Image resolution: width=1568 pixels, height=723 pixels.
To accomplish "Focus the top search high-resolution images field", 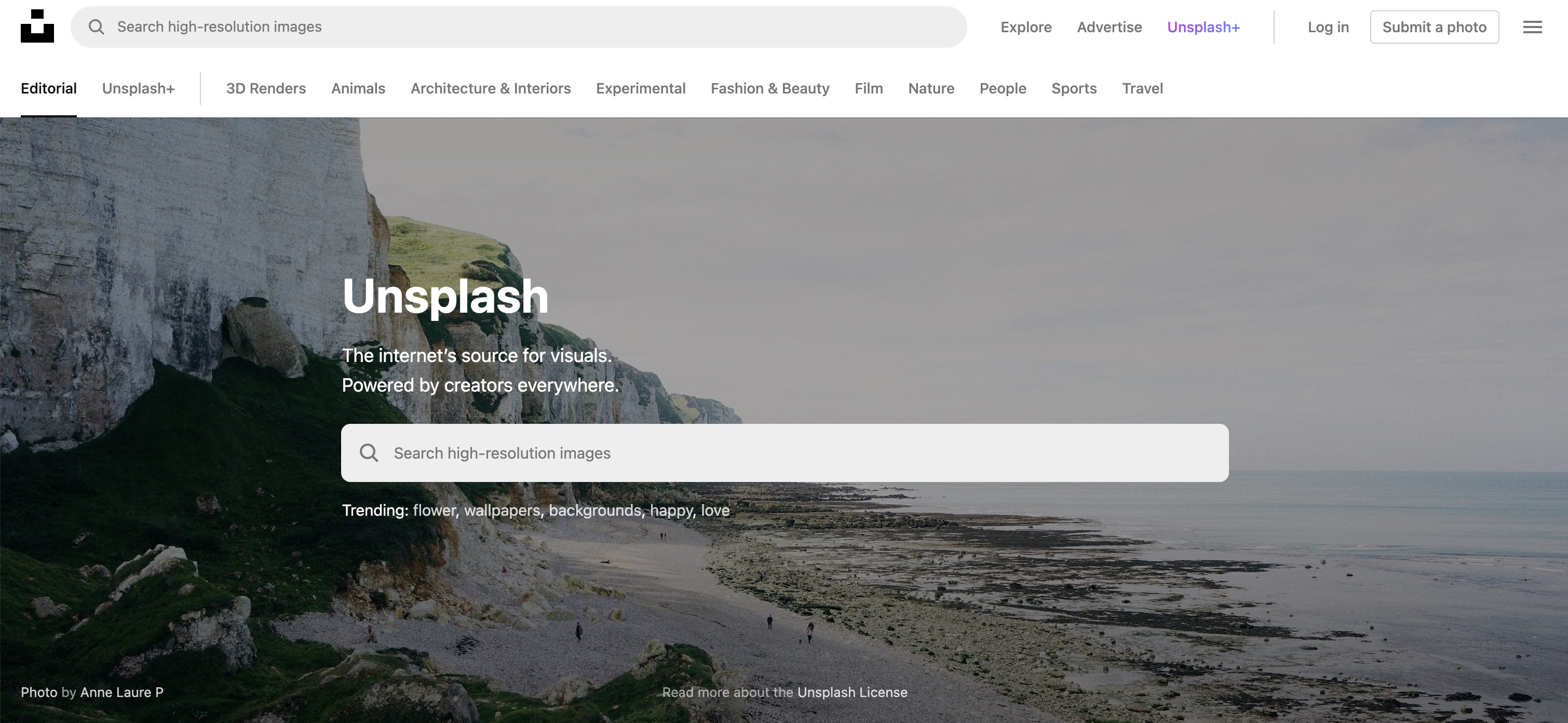I will (519, 27).
